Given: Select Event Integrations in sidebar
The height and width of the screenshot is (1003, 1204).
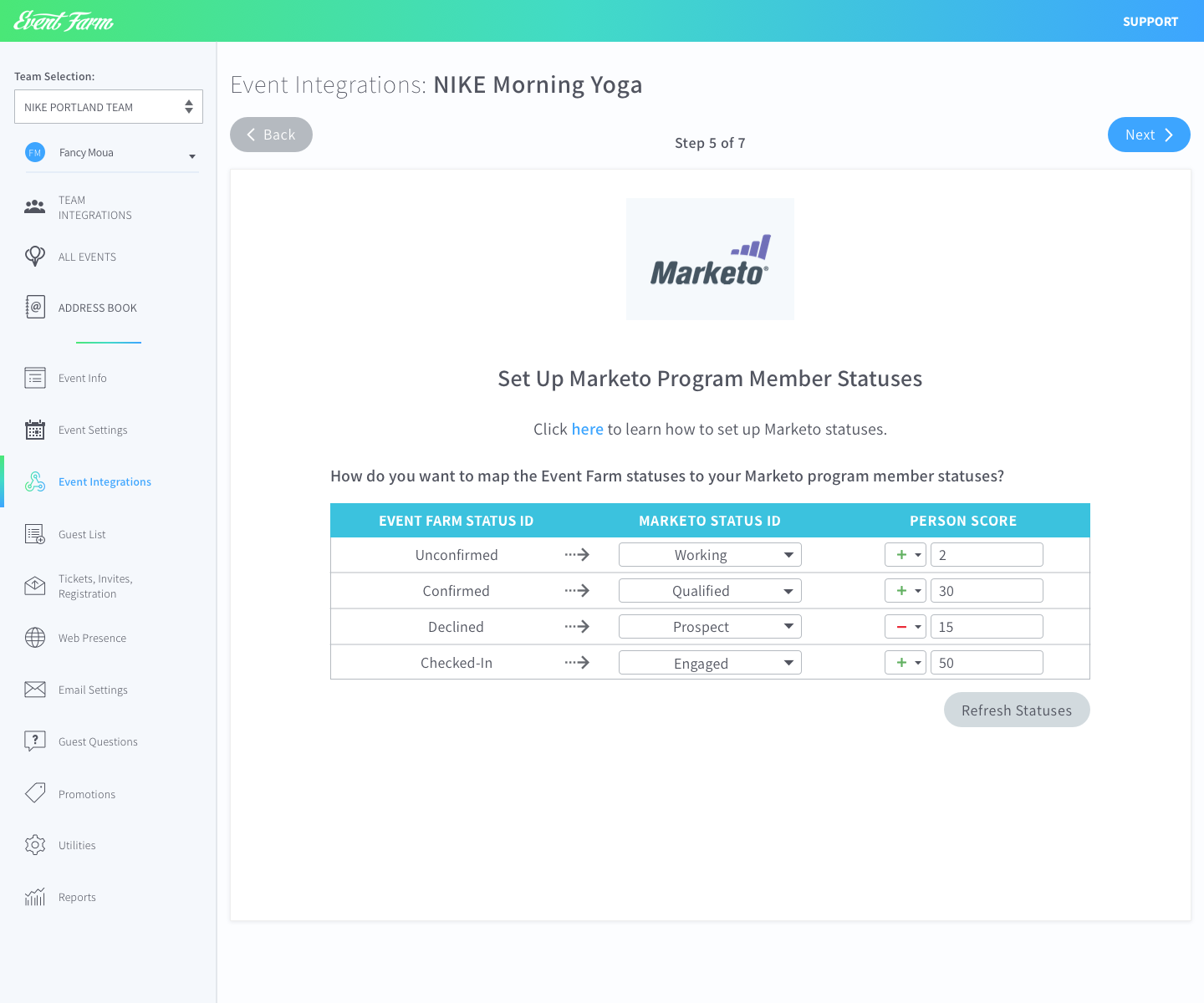Looking at the screenshot, I should pyautogui.click(x=105, y=481).
